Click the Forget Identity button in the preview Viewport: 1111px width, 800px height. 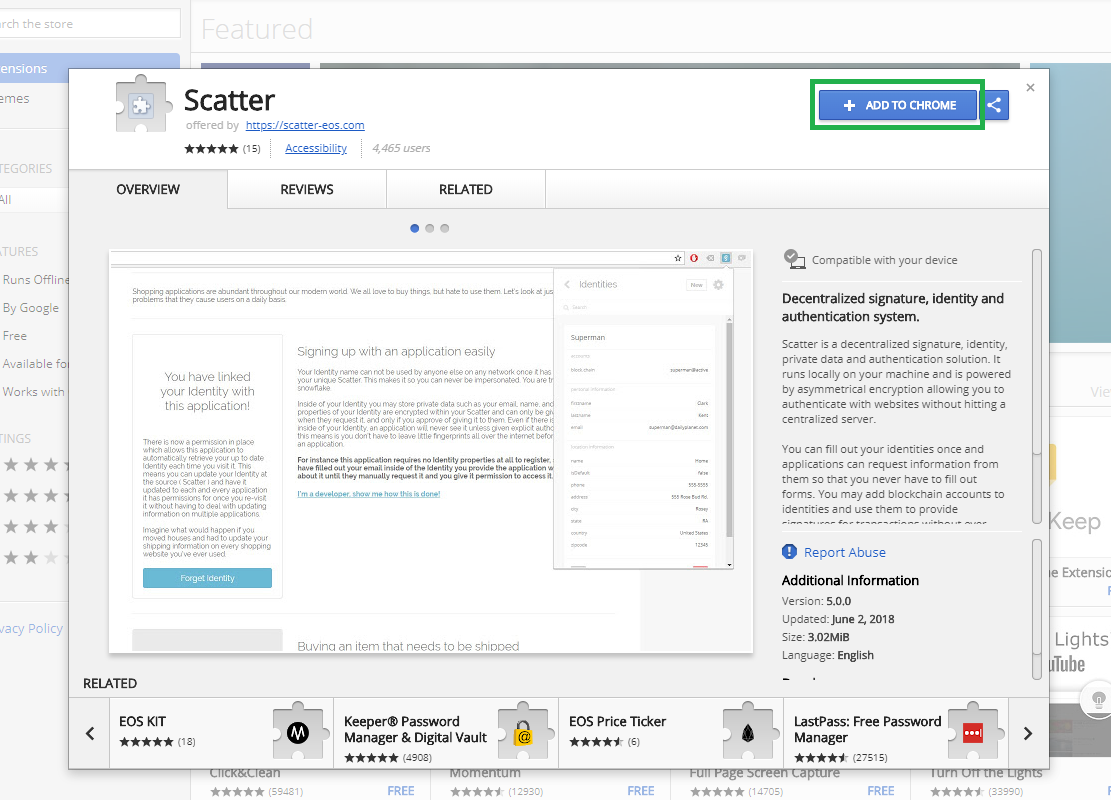(207, 578)
